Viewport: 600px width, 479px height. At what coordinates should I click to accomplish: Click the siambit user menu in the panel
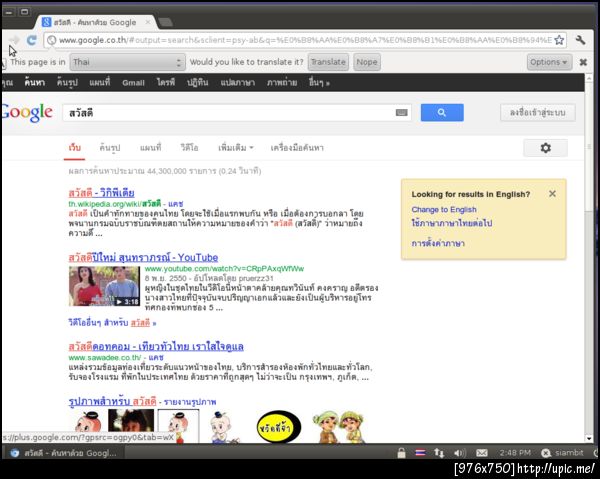point(562,453)
